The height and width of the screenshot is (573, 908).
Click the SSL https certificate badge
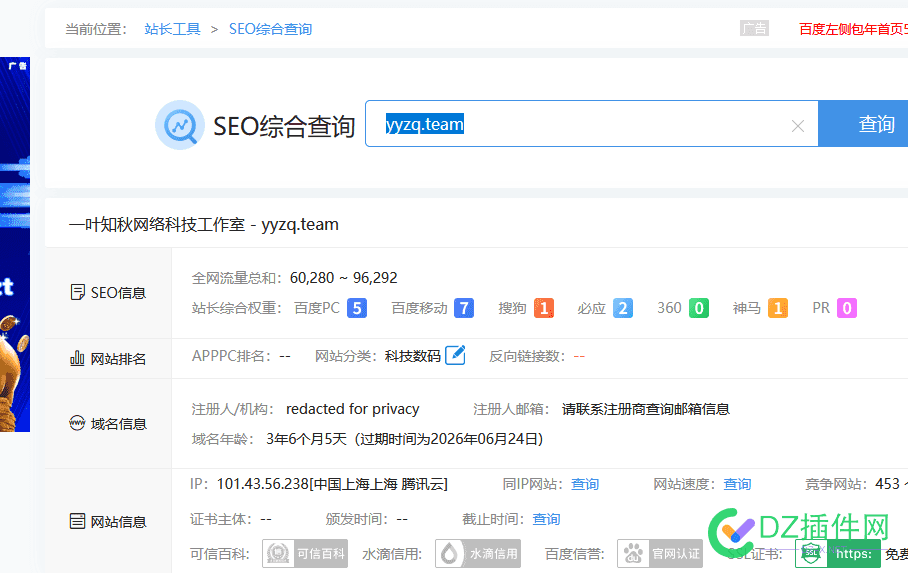[x=838, y=554]
